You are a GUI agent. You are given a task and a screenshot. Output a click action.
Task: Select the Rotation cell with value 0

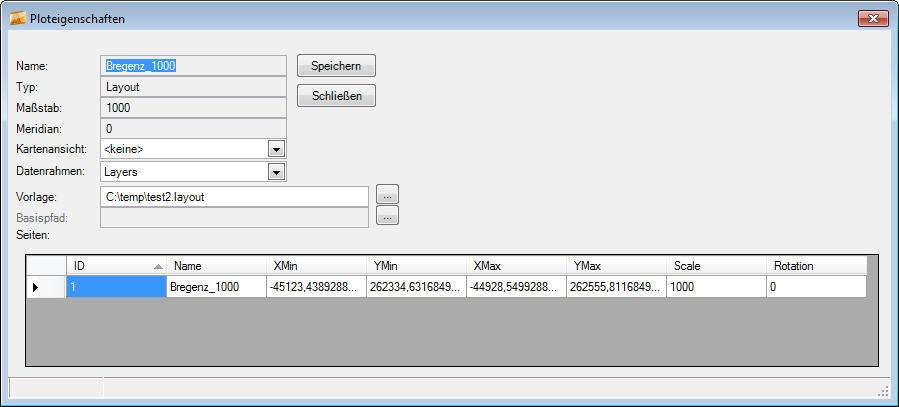tap(816, 287)
